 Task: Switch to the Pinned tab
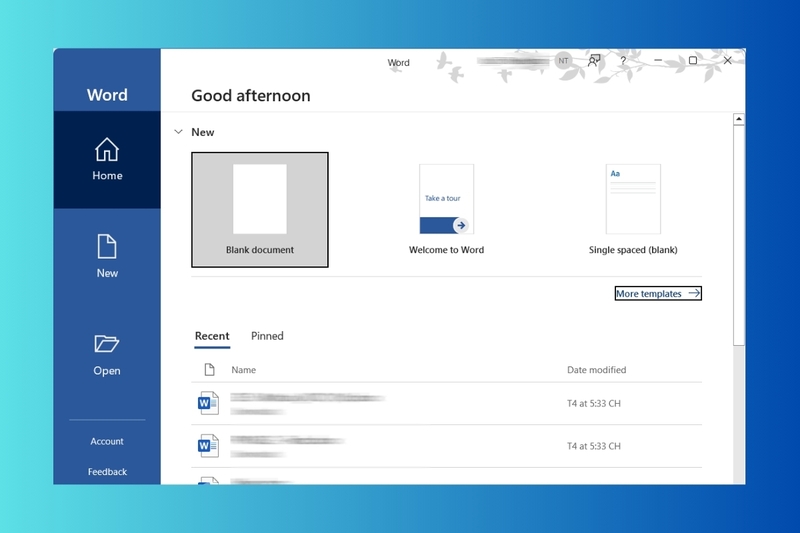[x=267, y=336]
